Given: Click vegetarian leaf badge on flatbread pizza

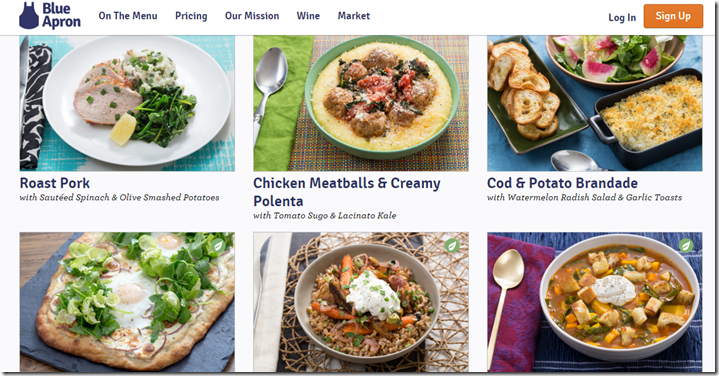Looking at the screenshot, I should pos(218,246).
